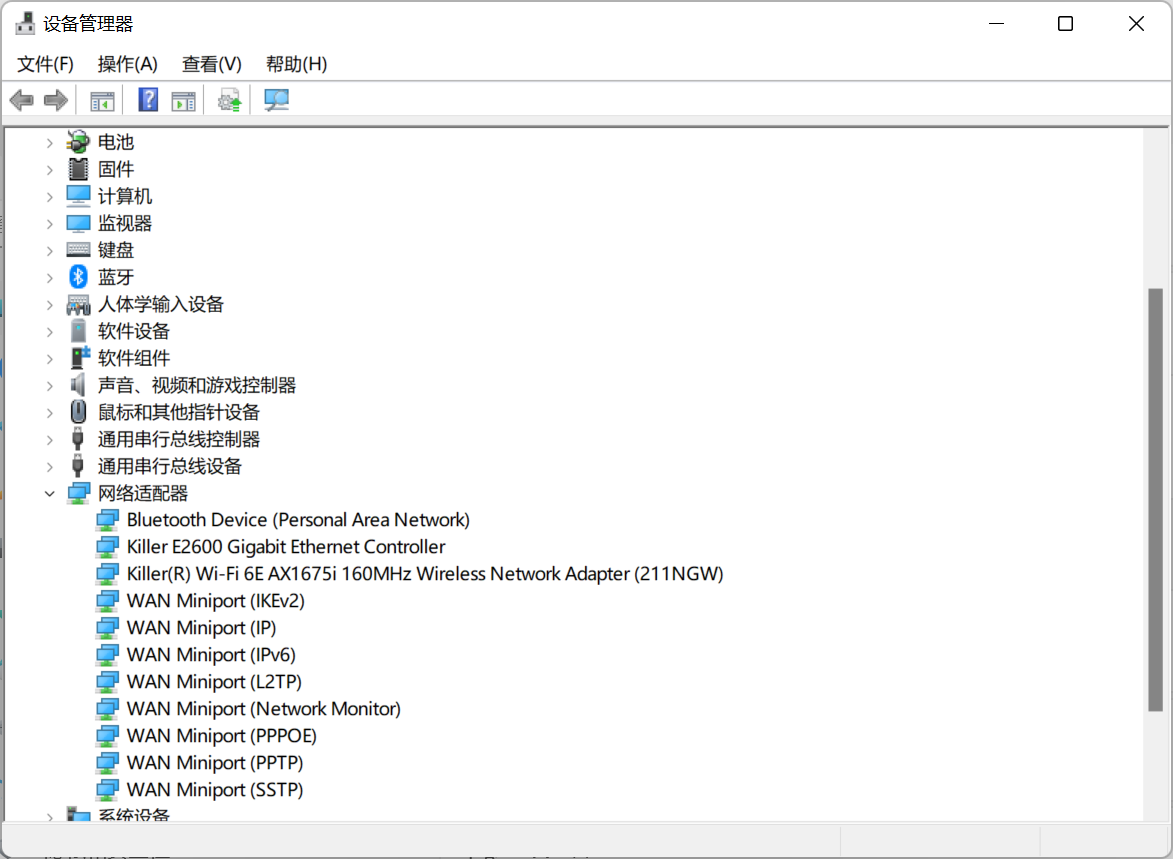This screenshot has height=859, width=1173.
Task: Expand the 监视器 category
Action: coord(49,224)
